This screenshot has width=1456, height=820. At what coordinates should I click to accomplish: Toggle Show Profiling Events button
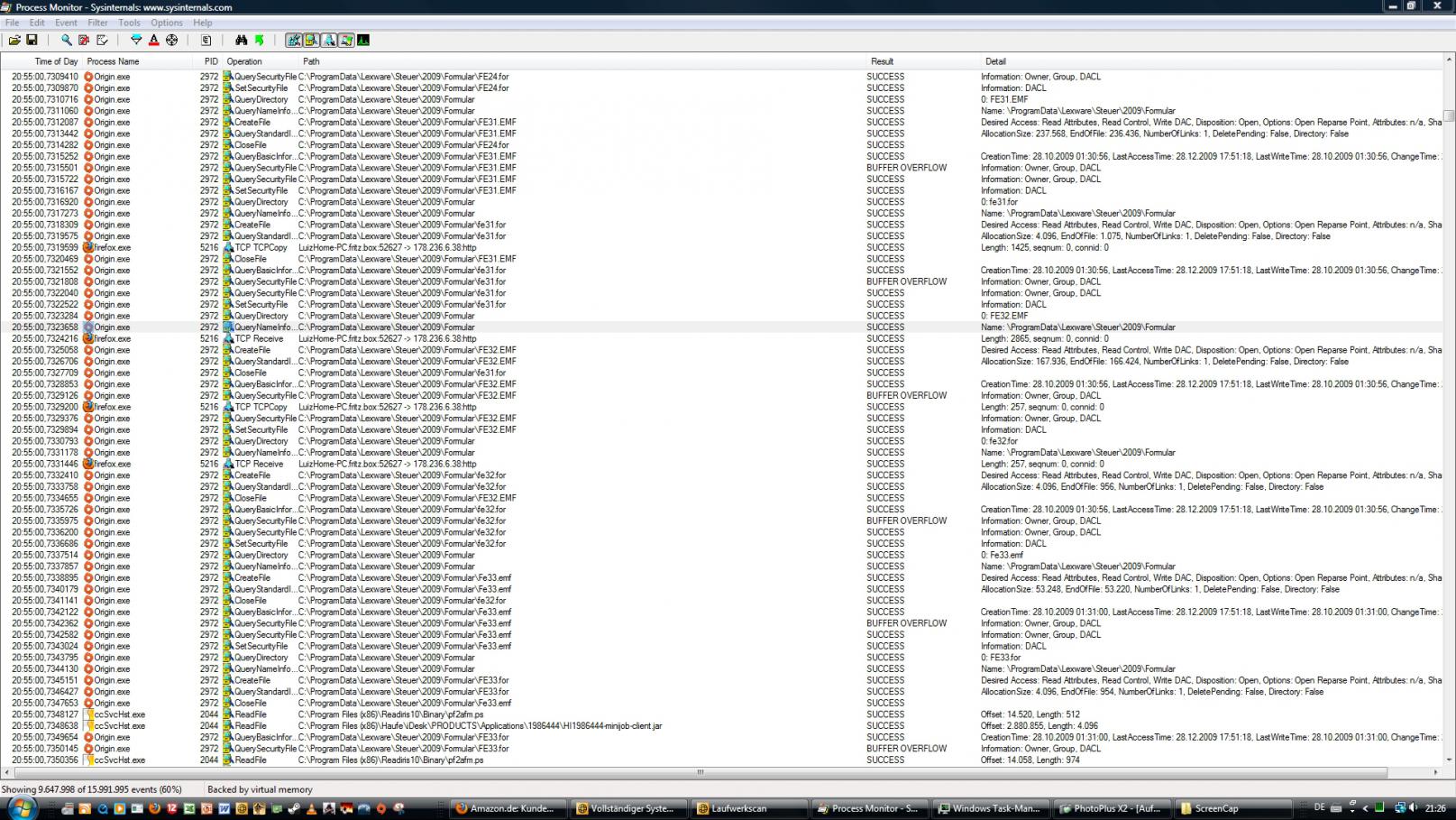coord(363,40)
